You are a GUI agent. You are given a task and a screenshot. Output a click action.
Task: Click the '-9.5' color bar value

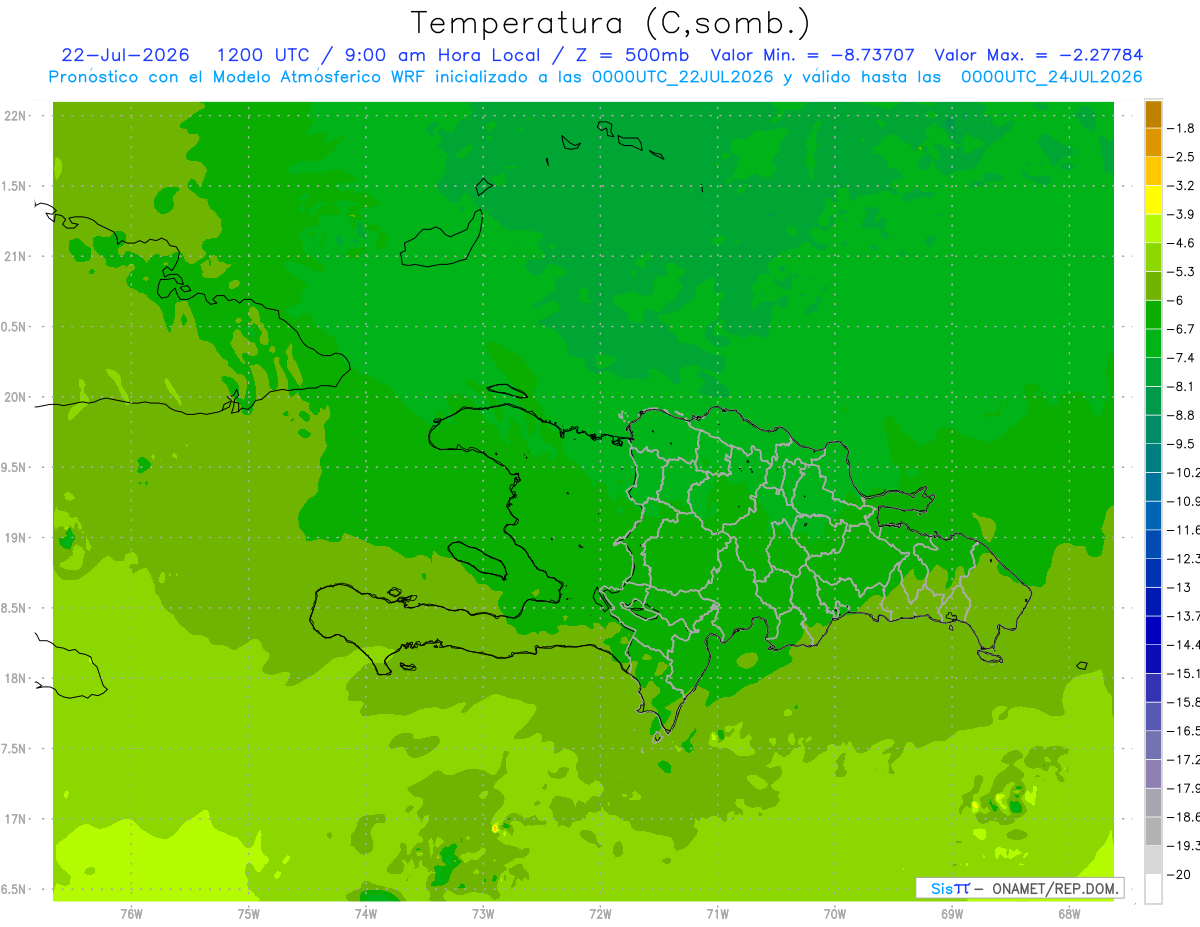click(1181, 444)
